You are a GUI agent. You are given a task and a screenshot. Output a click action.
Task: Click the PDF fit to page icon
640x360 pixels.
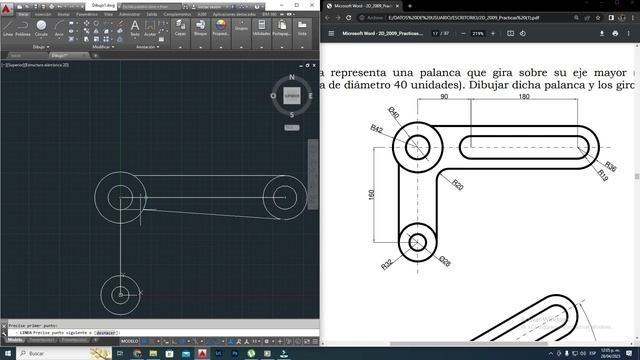510,33
